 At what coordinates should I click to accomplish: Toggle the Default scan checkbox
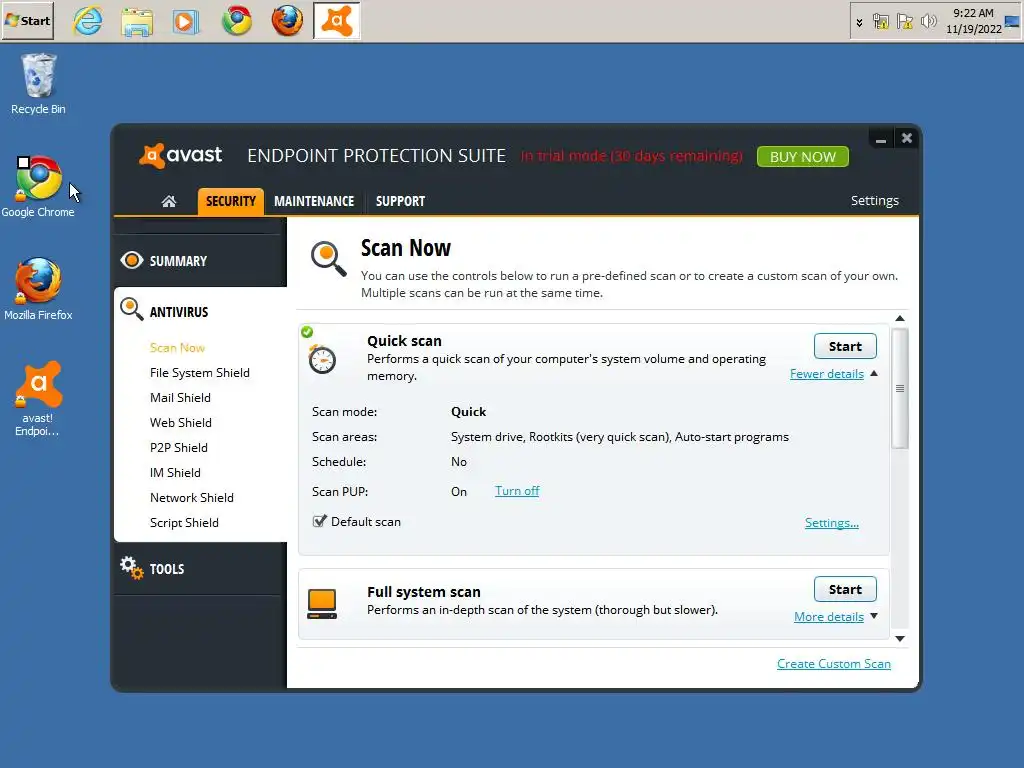click(319, 521)
